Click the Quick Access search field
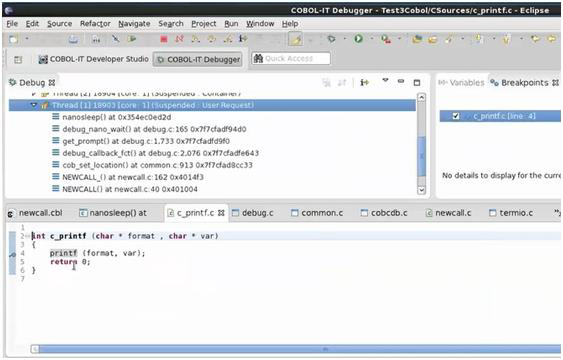 point(291,59)
